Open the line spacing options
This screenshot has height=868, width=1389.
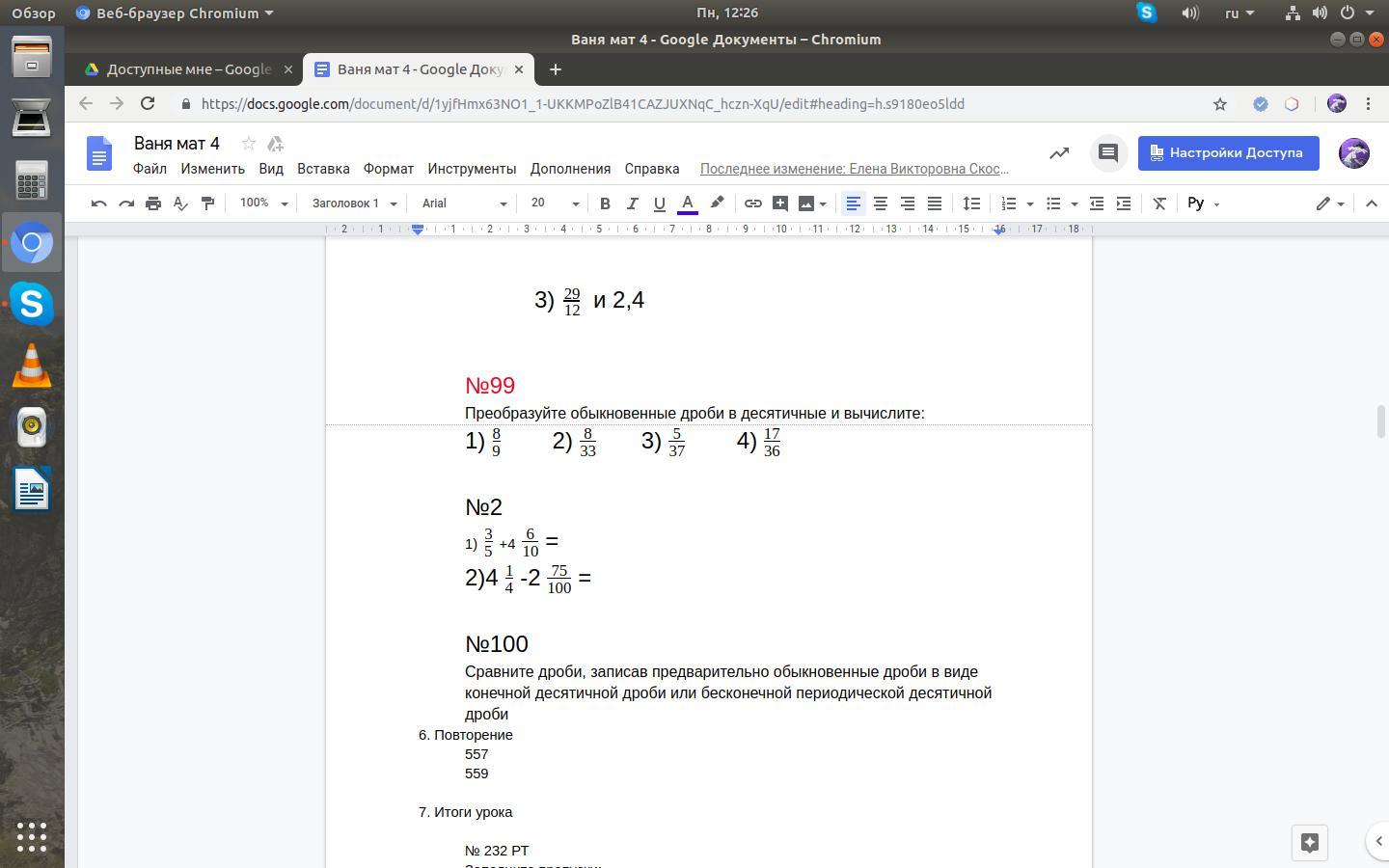click(971, 203)
